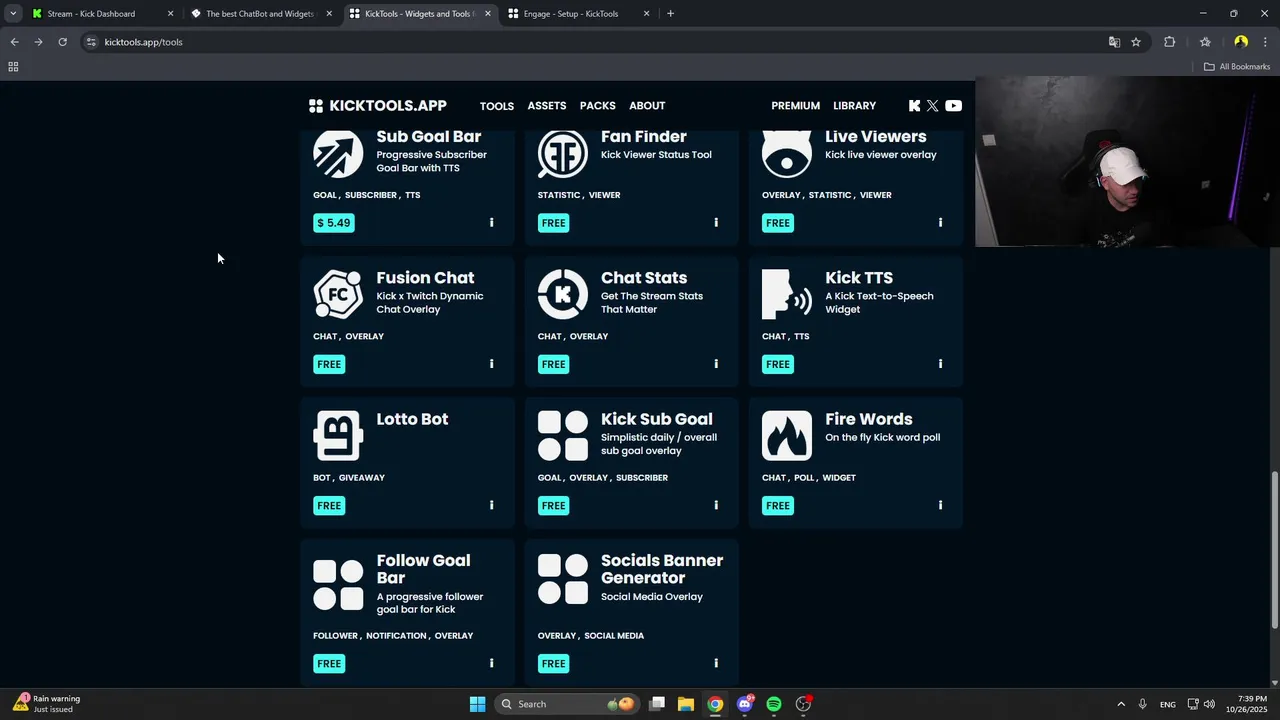1280x720 pixels.
Task: Click the Fire Words flame icon
Action: [x=787, y=435]
